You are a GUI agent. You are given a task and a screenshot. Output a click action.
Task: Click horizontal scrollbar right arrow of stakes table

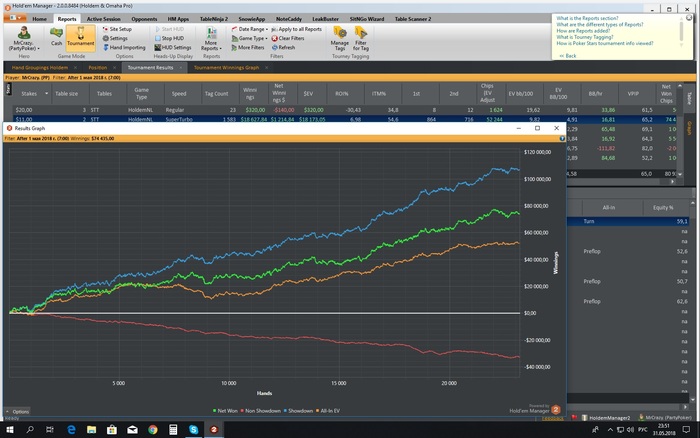(x=672, y=181)
